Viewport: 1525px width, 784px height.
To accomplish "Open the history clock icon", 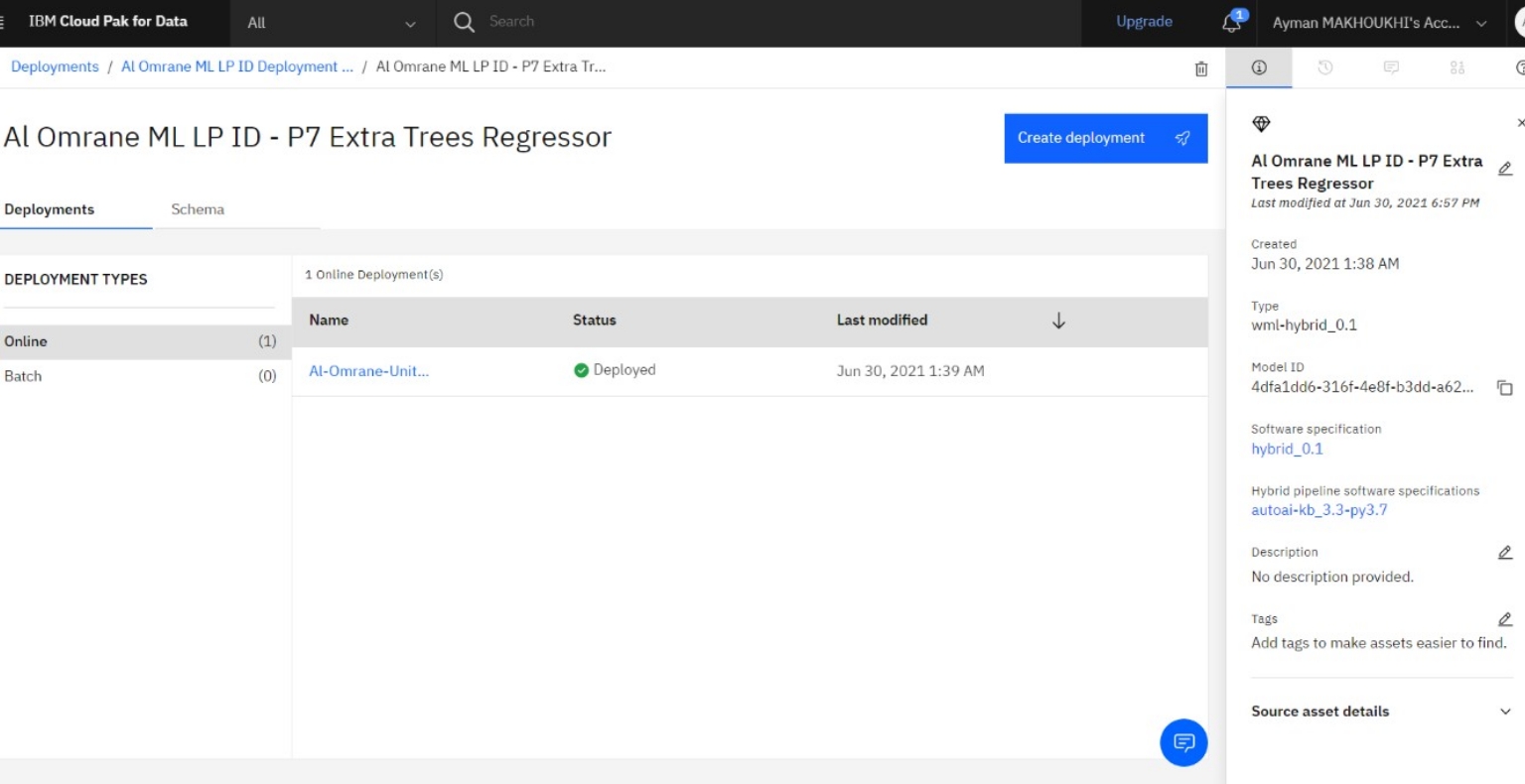I will [1324, 67].
